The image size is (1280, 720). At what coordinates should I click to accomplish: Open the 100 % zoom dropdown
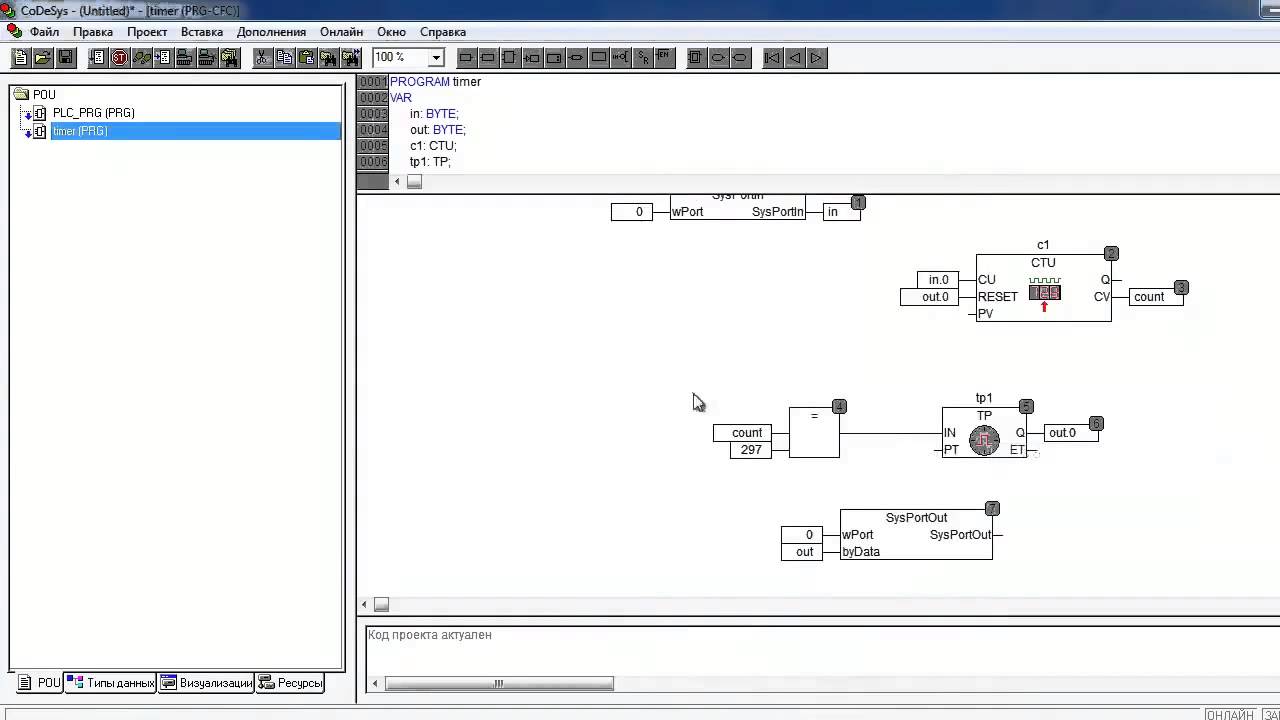pyautogui.click(x=435, y=58)
